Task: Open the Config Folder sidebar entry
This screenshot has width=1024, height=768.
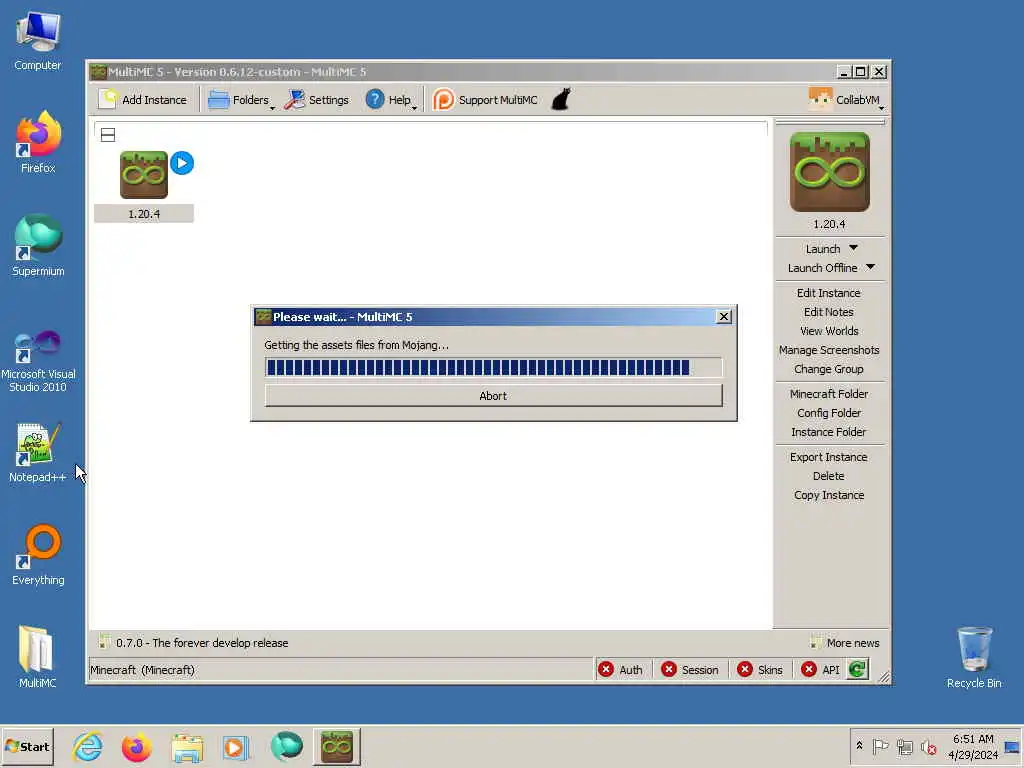Action: tap(829, 413)
